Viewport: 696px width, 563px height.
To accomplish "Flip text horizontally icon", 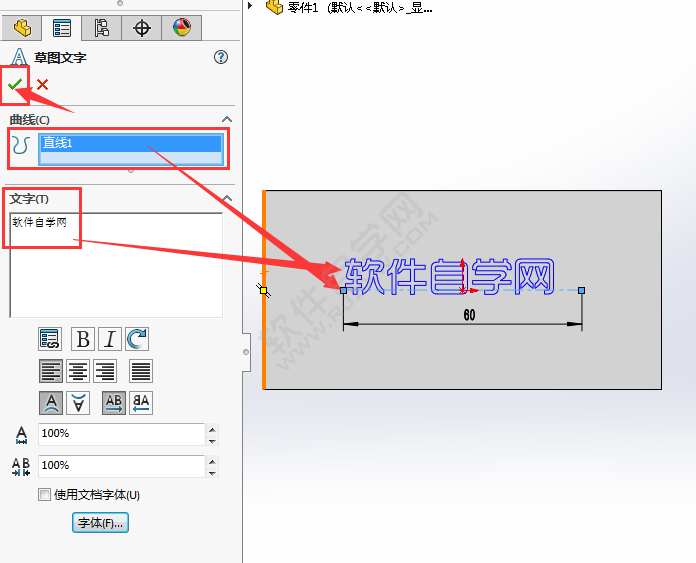I will point(141,403).
